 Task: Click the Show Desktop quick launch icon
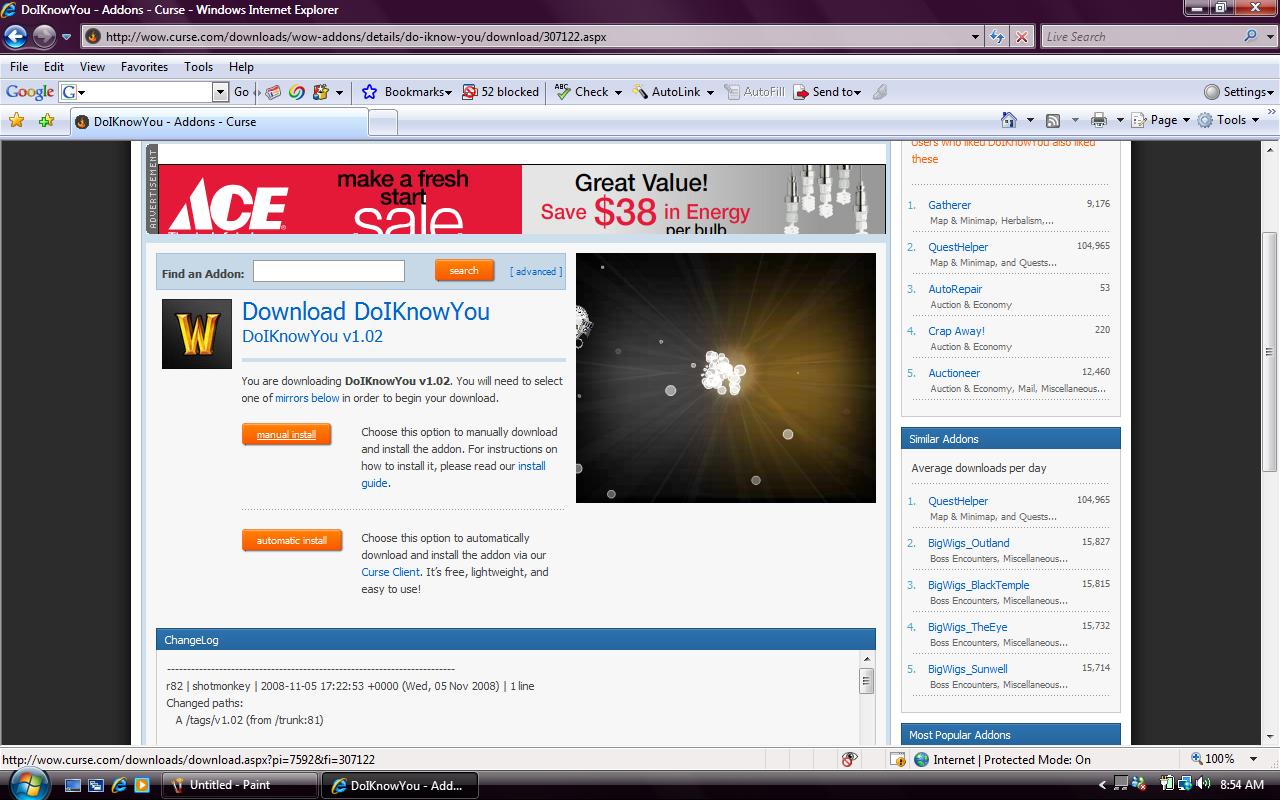point(73,785)
